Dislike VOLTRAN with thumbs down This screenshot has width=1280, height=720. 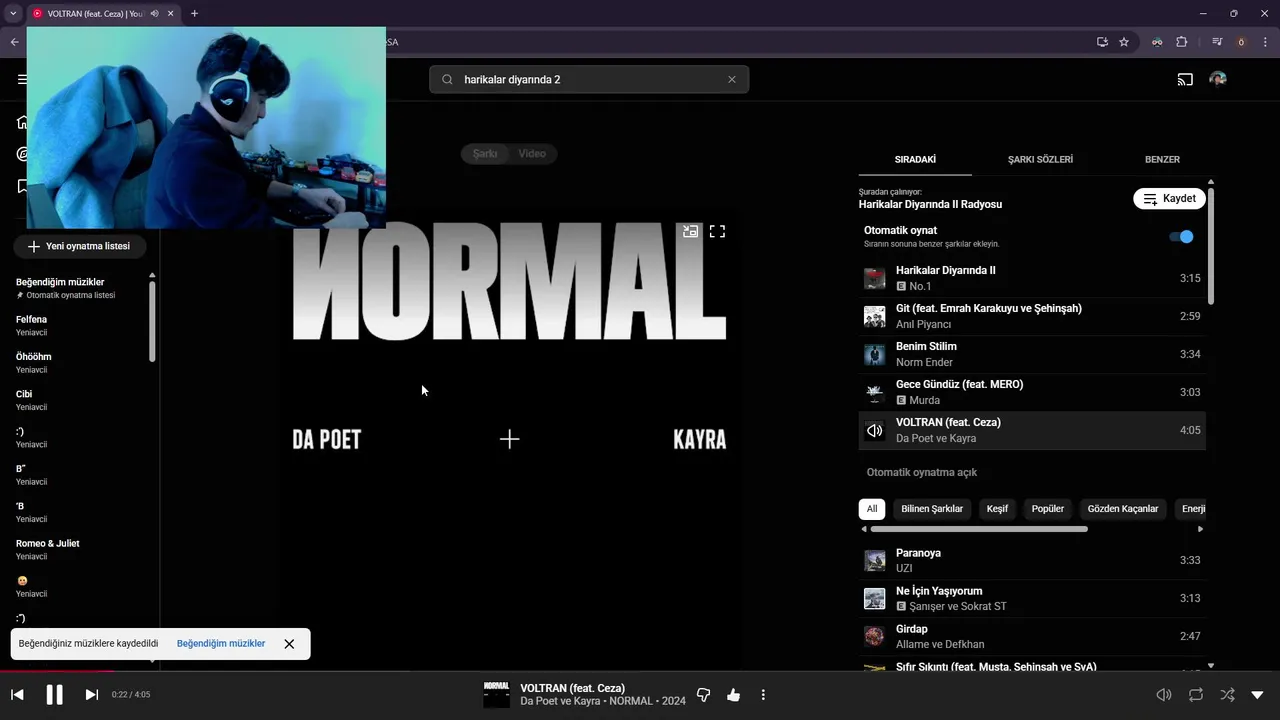pyautogui.click(x=703, y=694)
